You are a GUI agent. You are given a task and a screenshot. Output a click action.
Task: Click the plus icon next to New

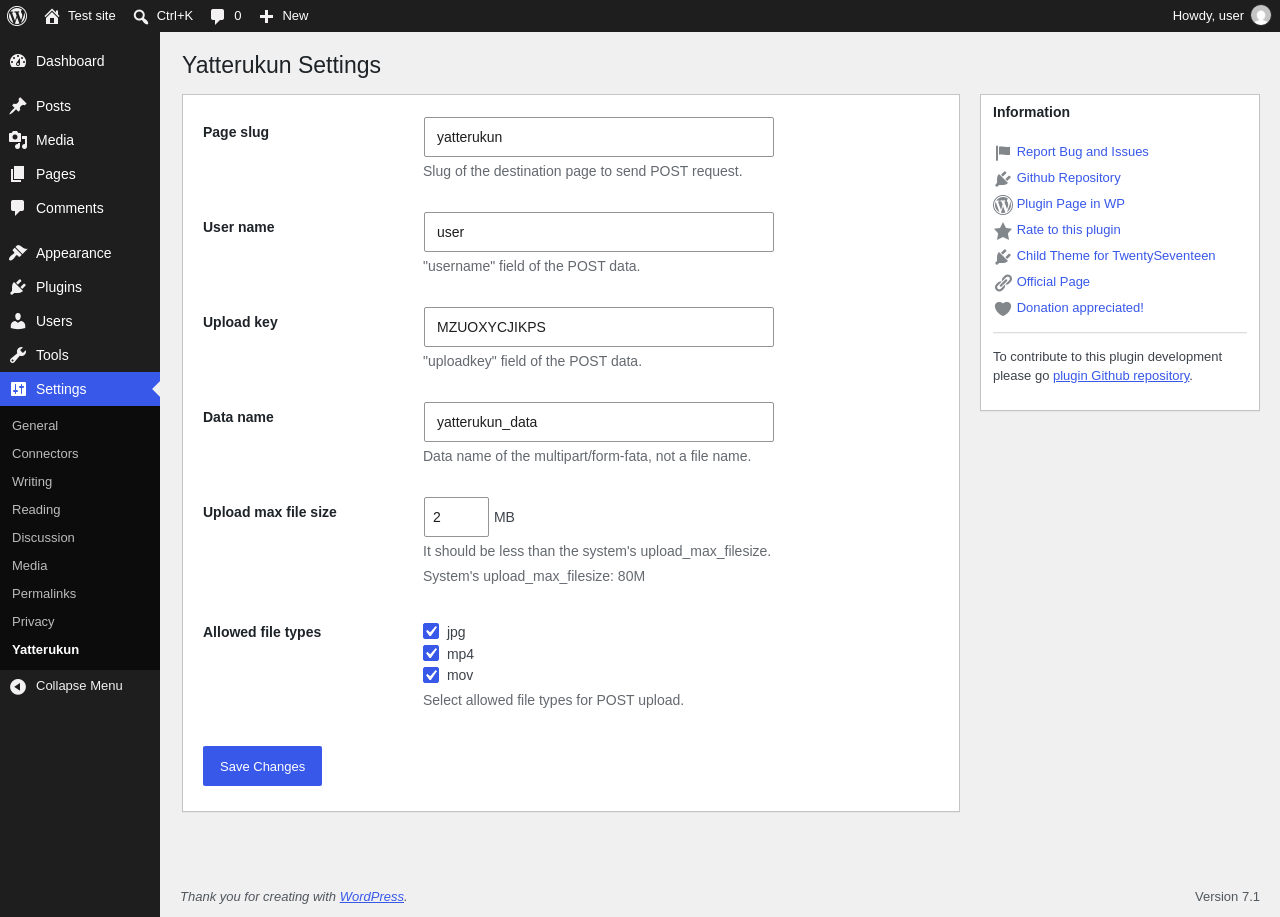[266, 16]
